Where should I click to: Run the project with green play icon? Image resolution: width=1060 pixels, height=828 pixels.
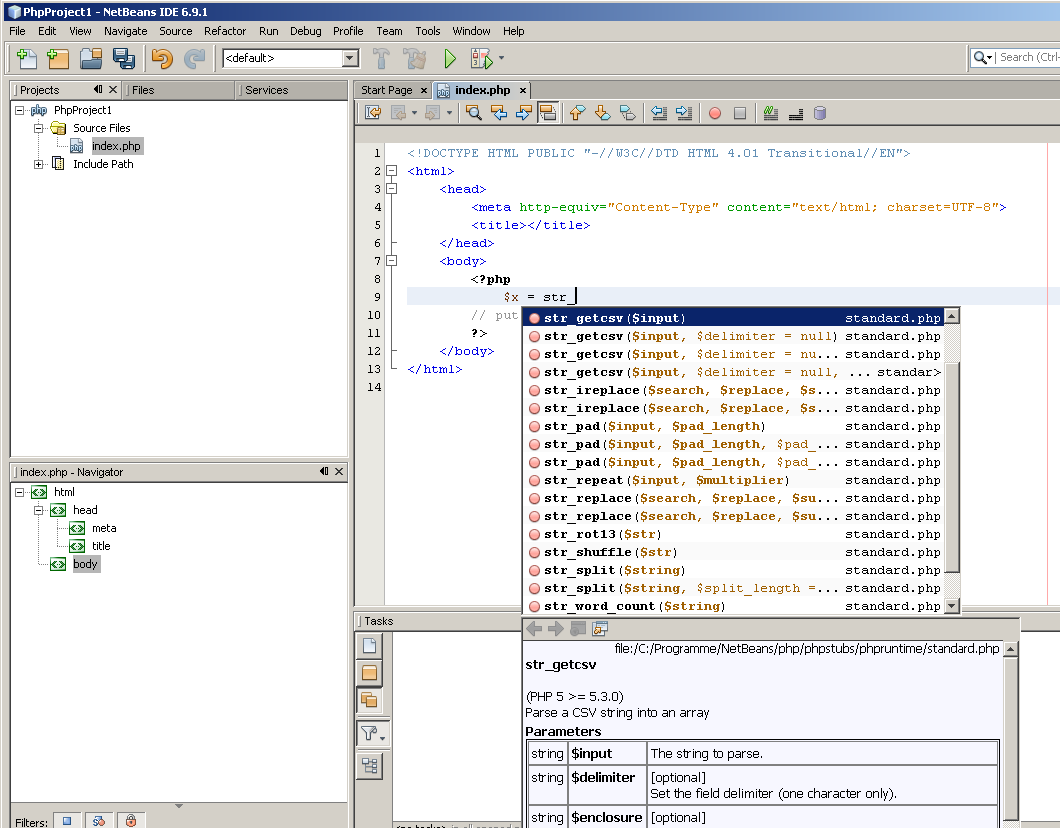click(450, 59)
